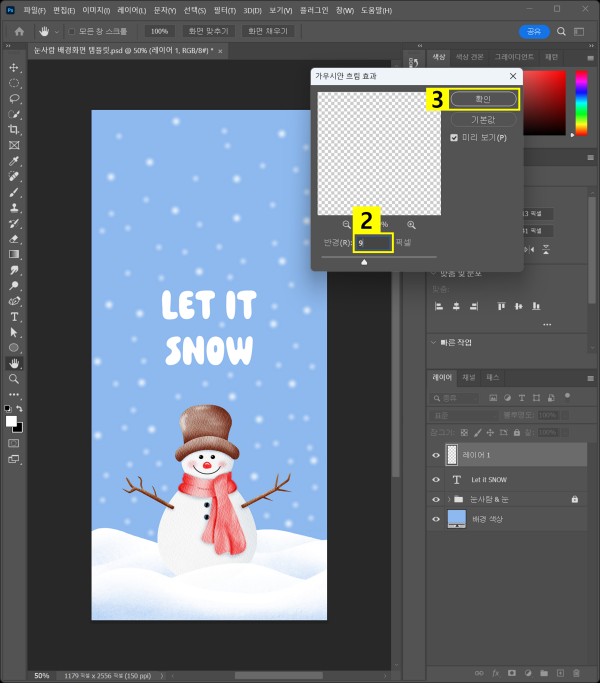Select the History Brush tool
Viewport: 600px width, 683px height.
click(x=14, y=223)
